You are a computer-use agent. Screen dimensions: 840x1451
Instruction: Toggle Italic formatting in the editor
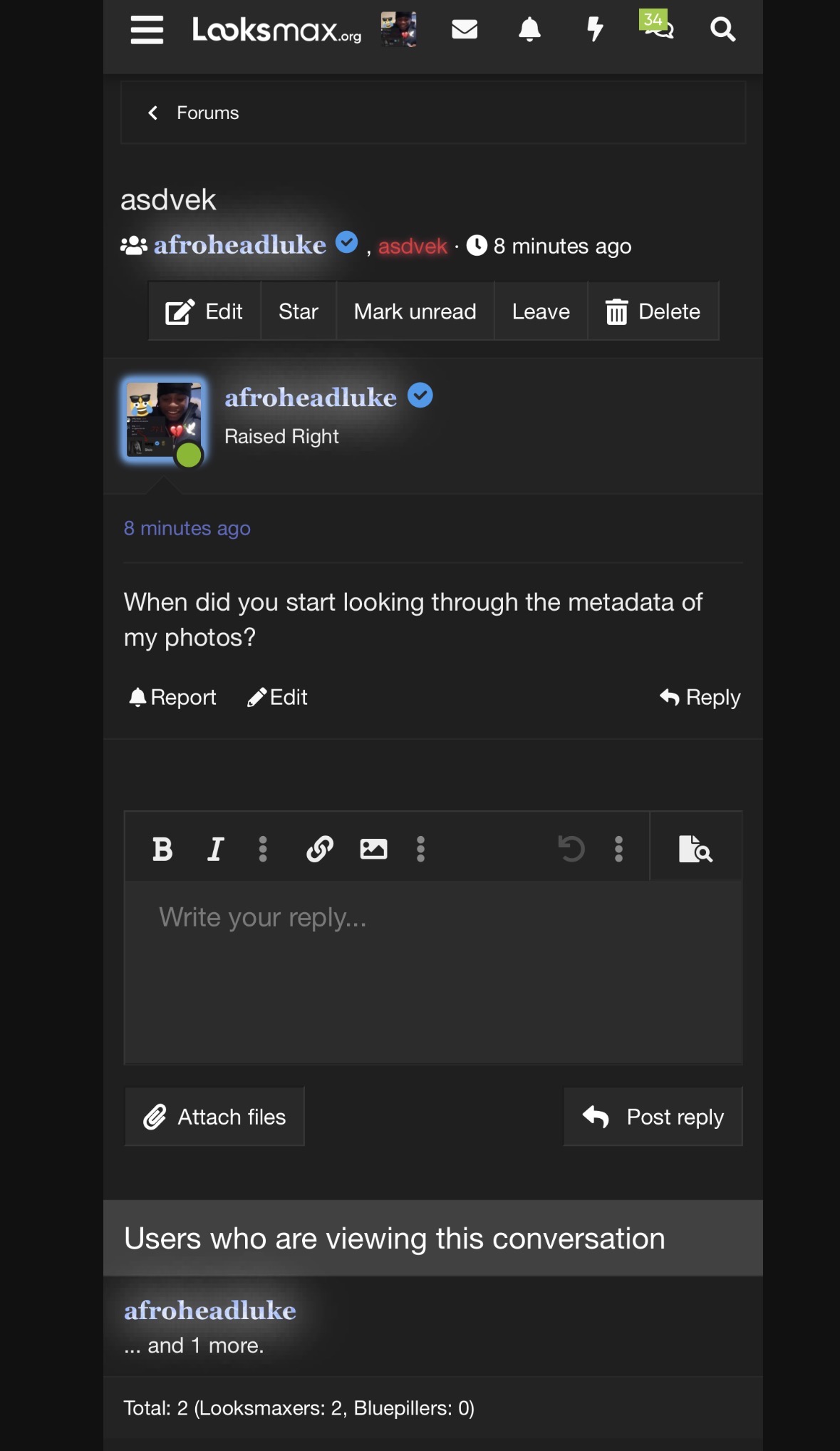click(215, 849)
